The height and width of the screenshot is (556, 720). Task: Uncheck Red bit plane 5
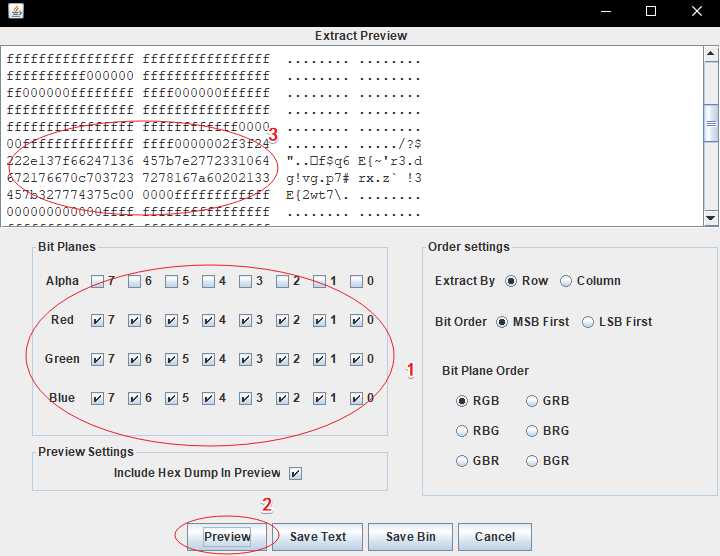(171, 320)
